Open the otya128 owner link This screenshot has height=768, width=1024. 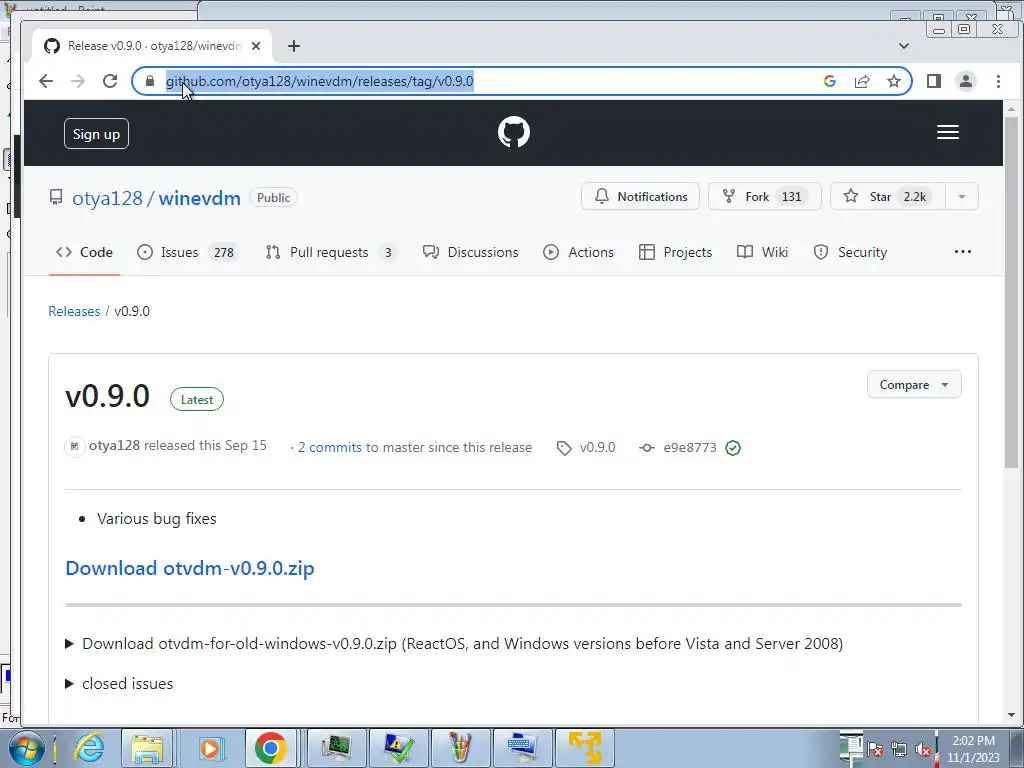(107, 198)
